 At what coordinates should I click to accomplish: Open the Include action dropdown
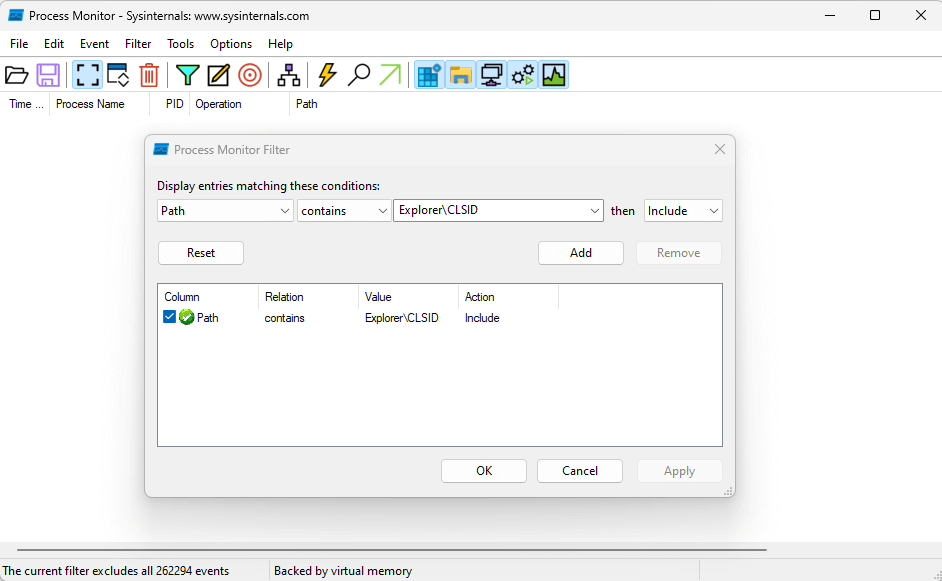click(x=683, y=211)
